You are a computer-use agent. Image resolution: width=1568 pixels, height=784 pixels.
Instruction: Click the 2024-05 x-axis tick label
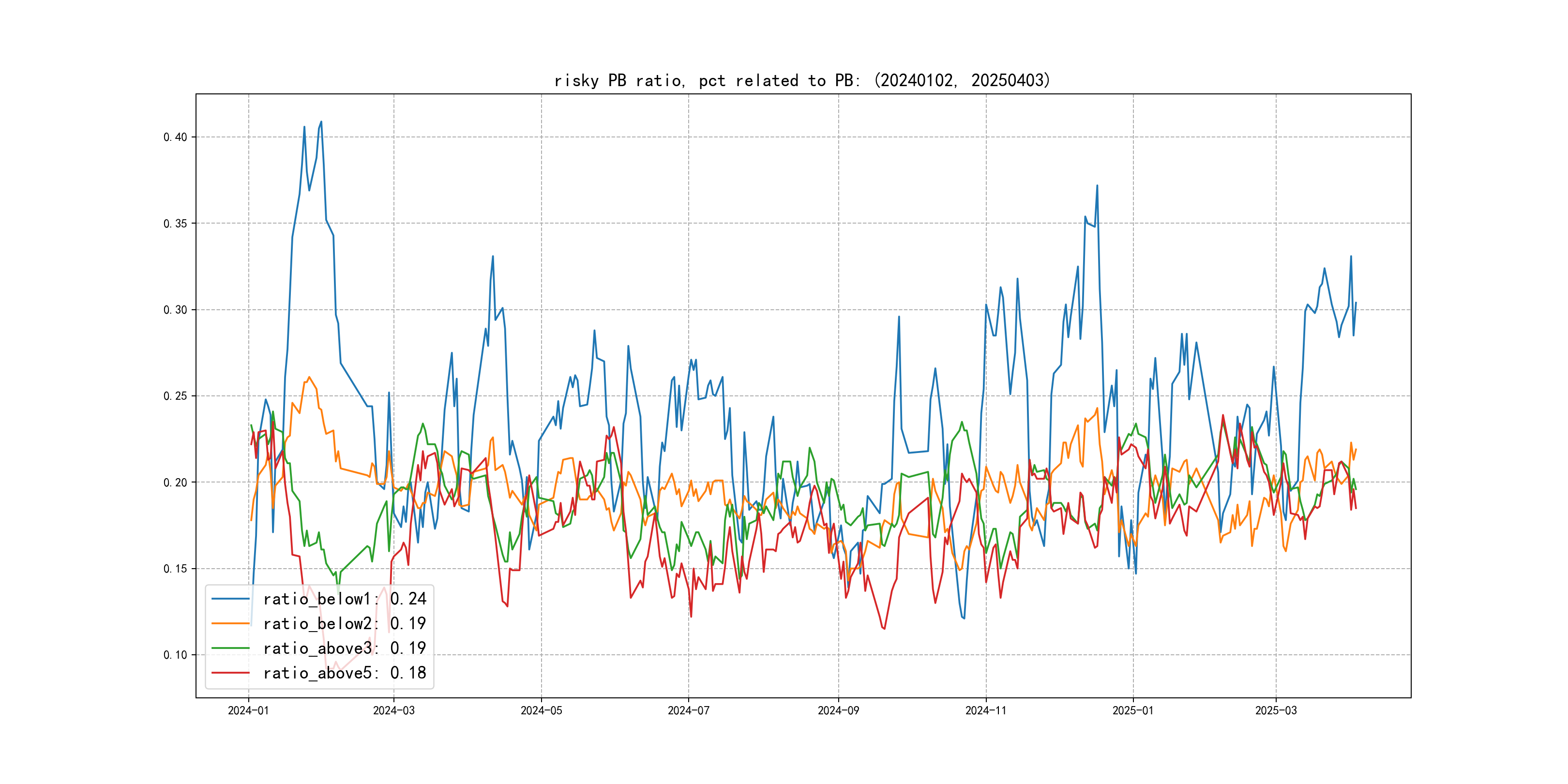541,710
